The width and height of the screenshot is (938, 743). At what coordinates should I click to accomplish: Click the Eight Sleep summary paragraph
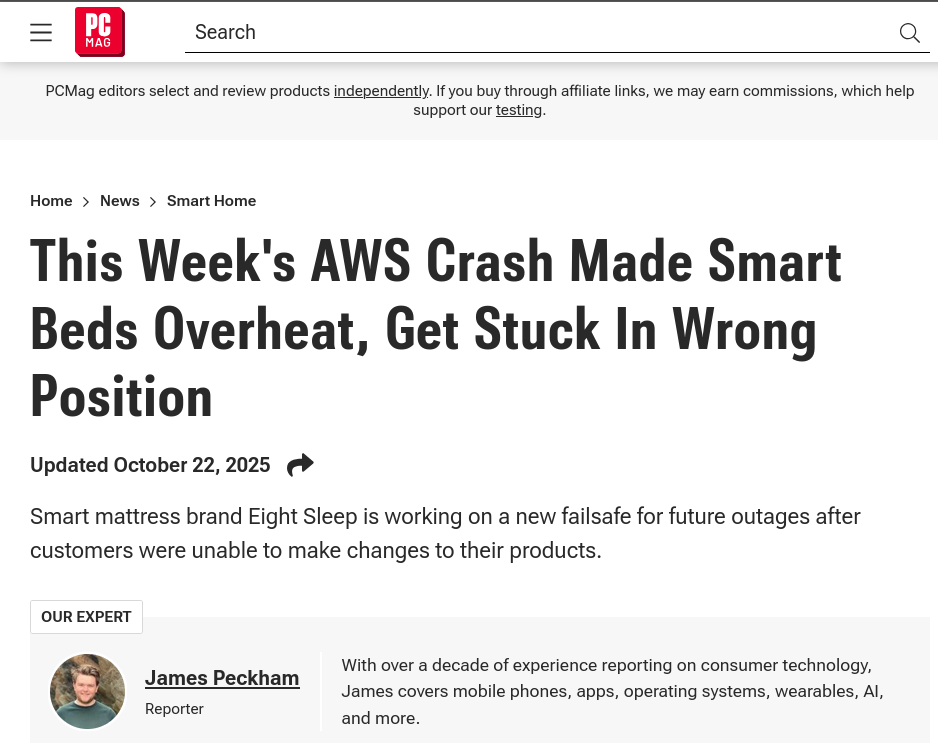(x=445, y=534)
